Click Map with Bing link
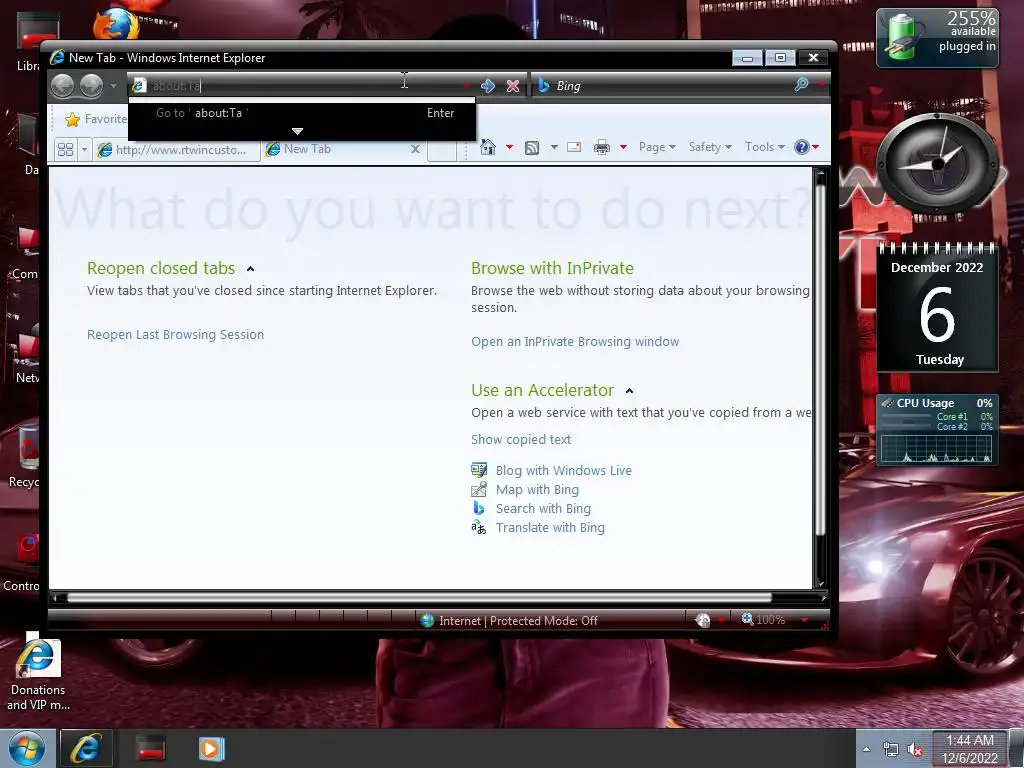Image resolution: width=1024 pixels, height=768 pixels. (x=537, y=489)
